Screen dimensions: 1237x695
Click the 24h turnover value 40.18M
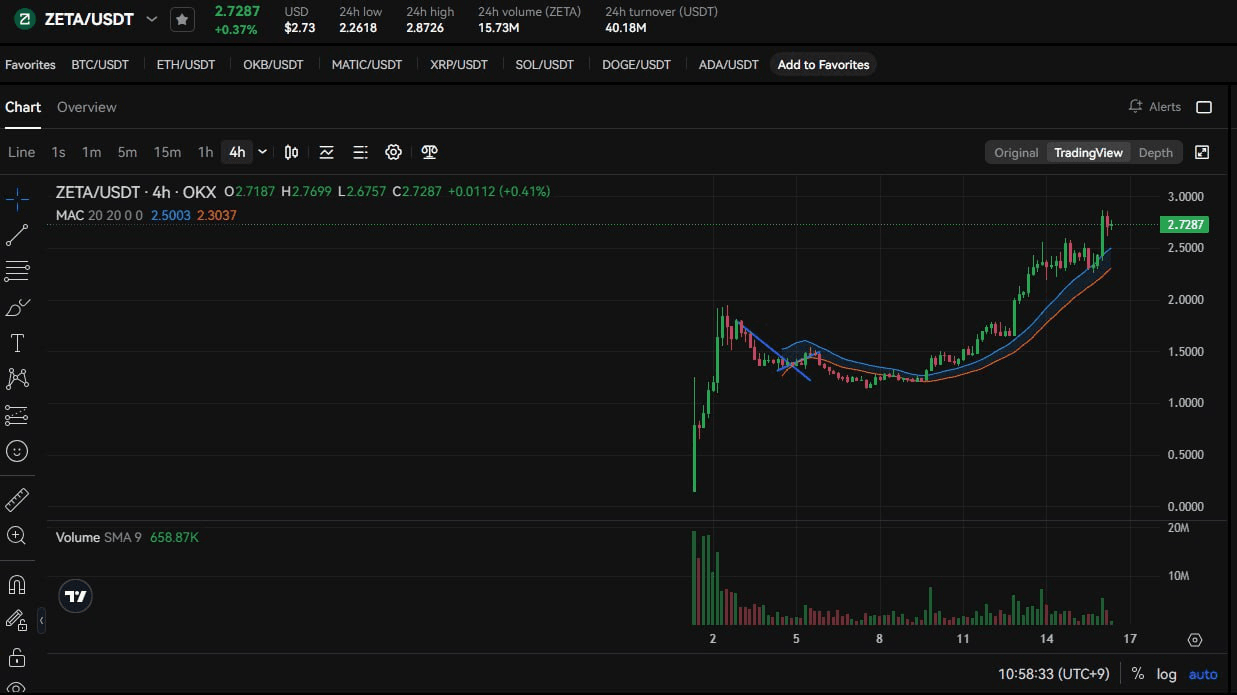[626, 28]
